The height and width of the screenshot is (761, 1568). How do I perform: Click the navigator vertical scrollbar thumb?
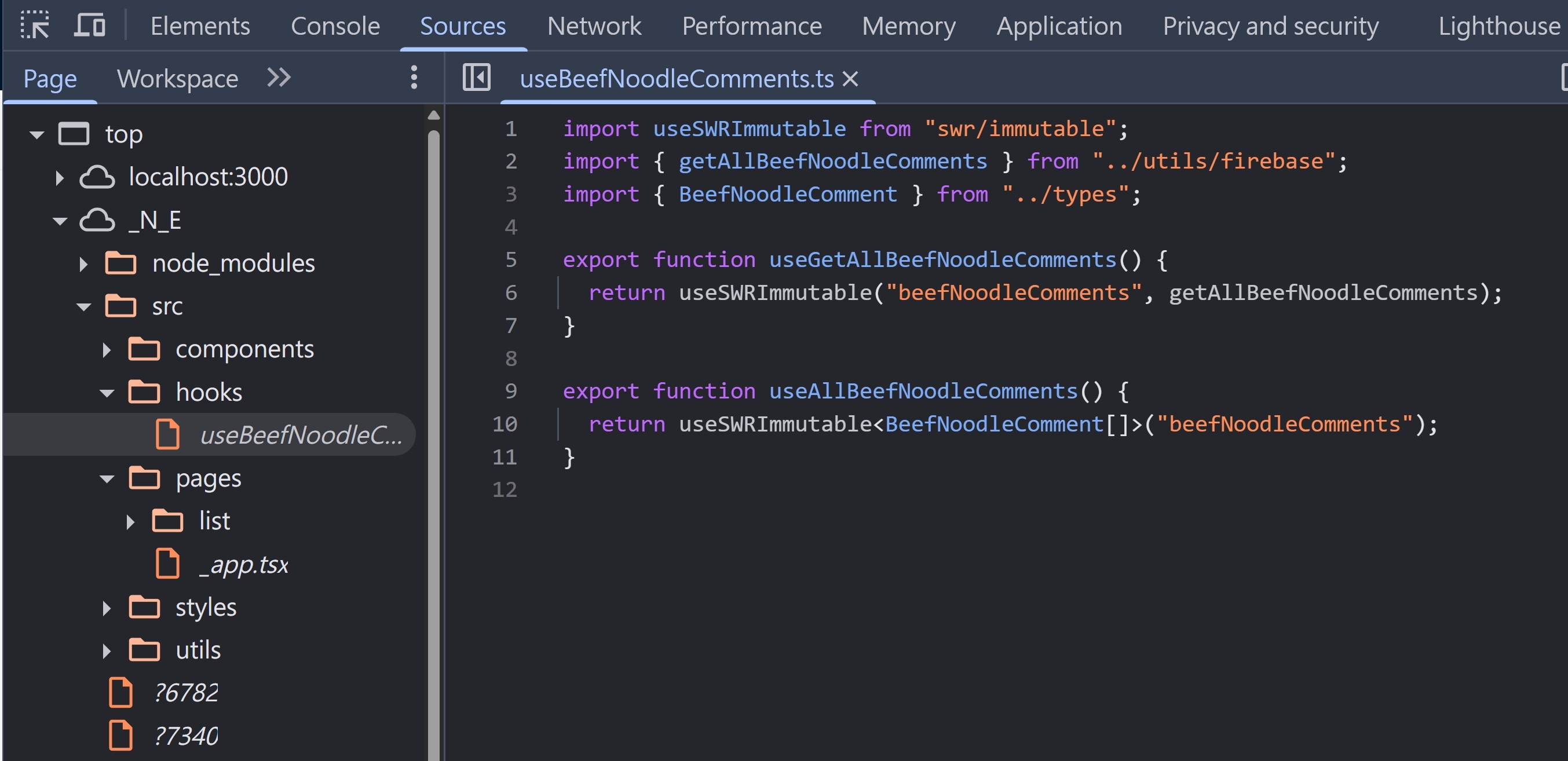(x=433, y=444)
